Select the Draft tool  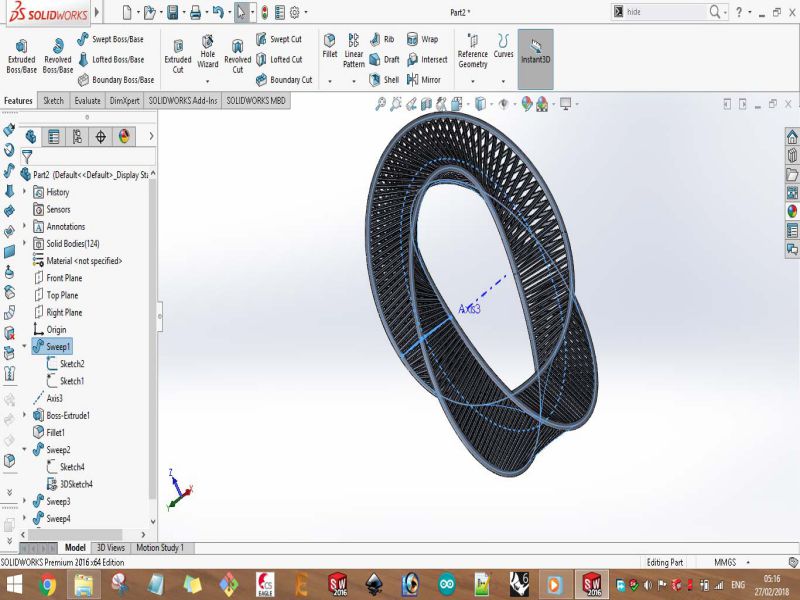(x=384, y=60)
